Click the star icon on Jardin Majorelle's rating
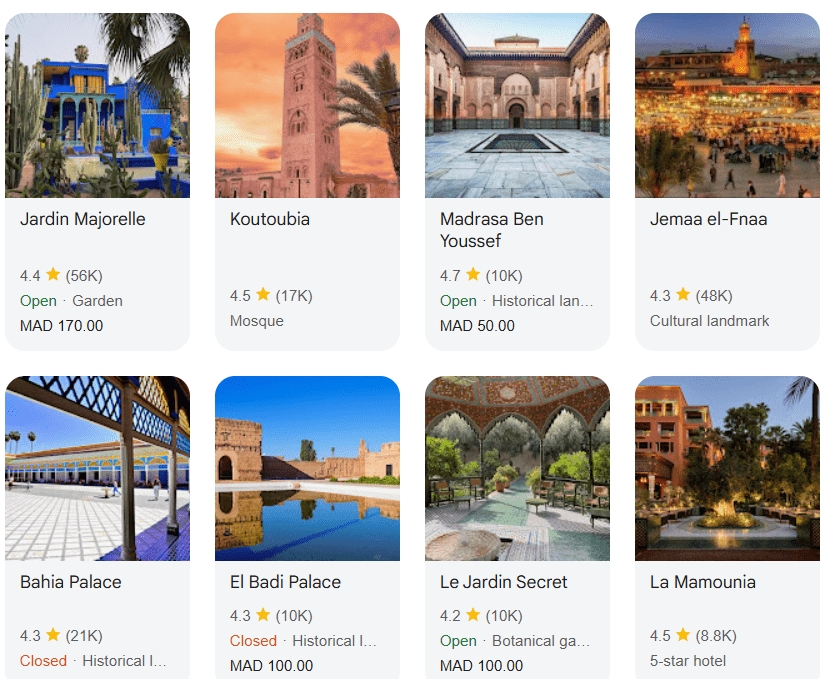This screenshot has height=679, width=828. point(52,274)
